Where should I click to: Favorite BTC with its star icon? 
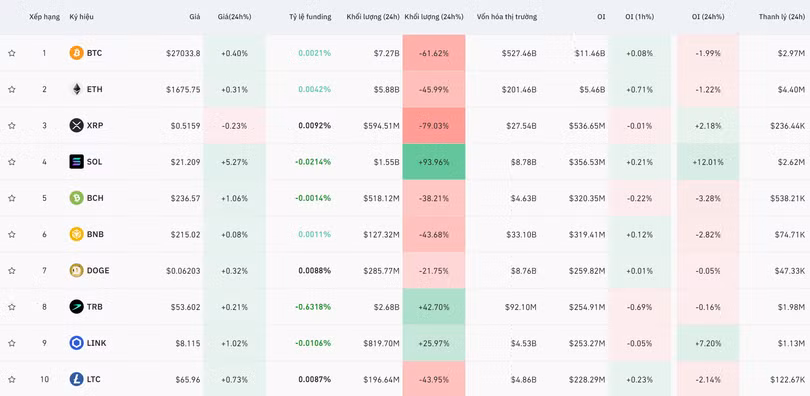(11, 53)
